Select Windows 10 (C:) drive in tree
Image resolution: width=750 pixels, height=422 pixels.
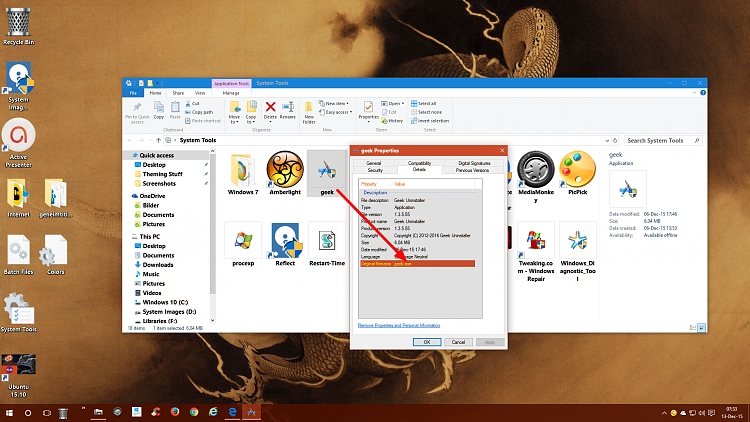pyautogui.click(x=165, y=302)
